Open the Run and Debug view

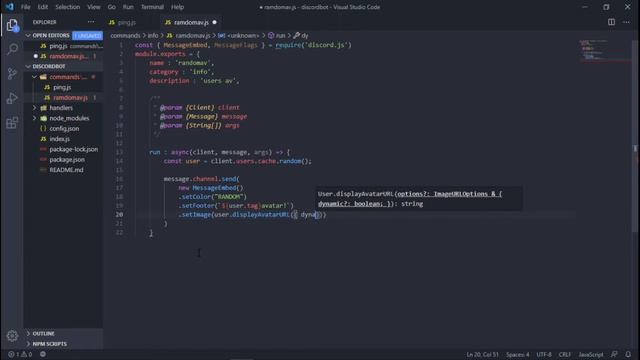(x=12, y=98)
